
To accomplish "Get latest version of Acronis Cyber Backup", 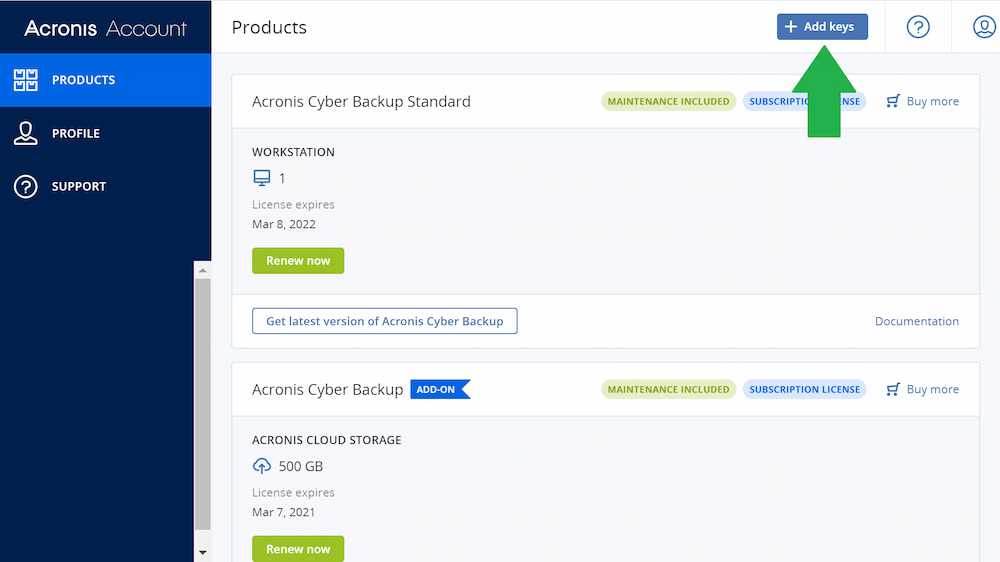I will tap(384, 321).
